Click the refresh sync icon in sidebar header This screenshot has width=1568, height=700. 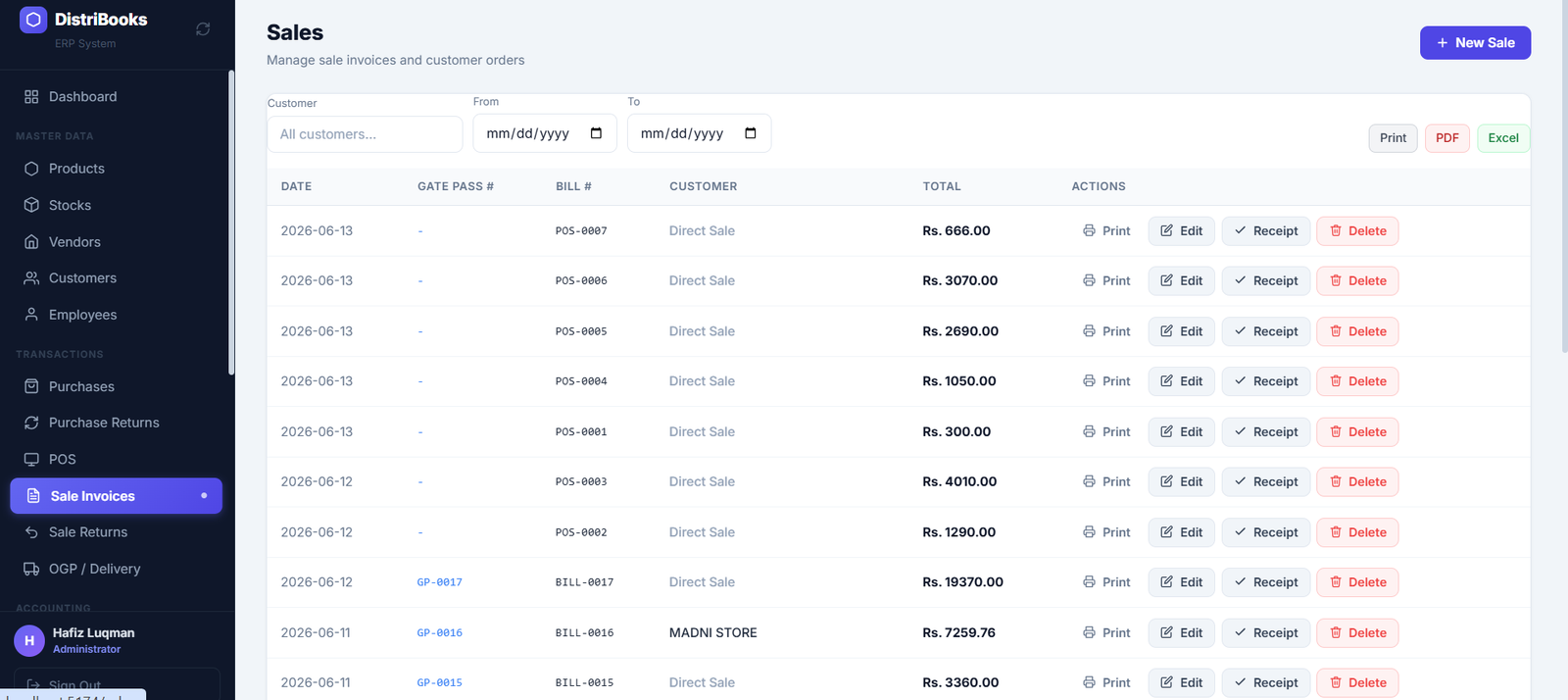[x=203, y=29]
